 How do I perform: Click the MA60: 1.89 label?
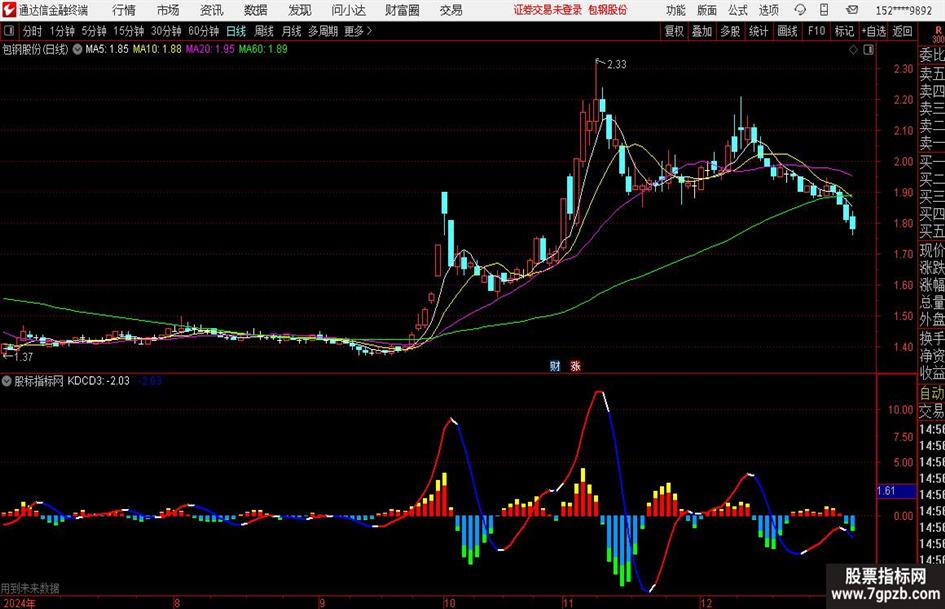coord(263,49)
